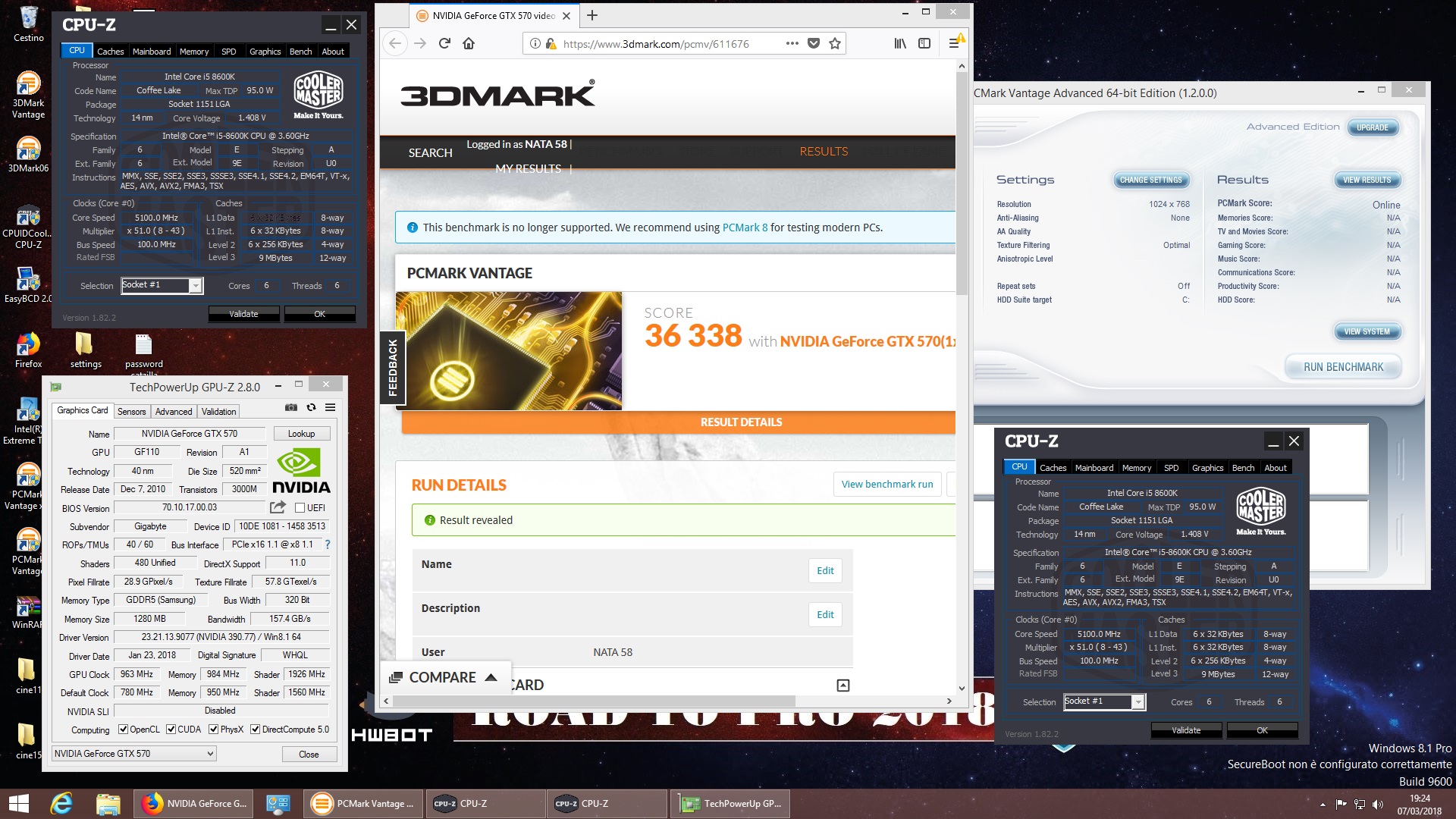Click VIEW SYSTEM in PCMark Vantage
This screenshot has height=819, width=1456.
point(1367,331)
